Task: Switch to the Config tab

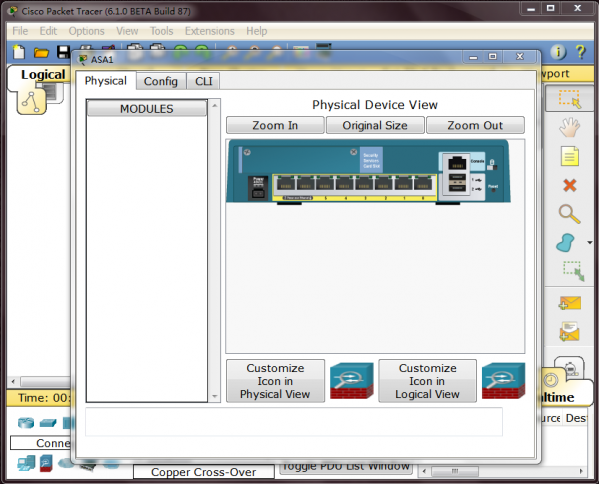Action: [161, 81]
